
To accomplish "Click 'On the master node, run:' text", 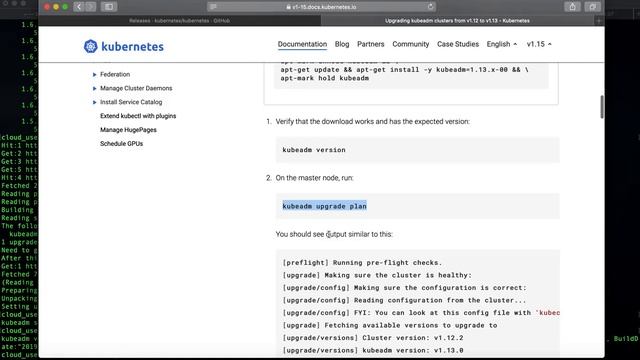I will [x=314, y=178].
